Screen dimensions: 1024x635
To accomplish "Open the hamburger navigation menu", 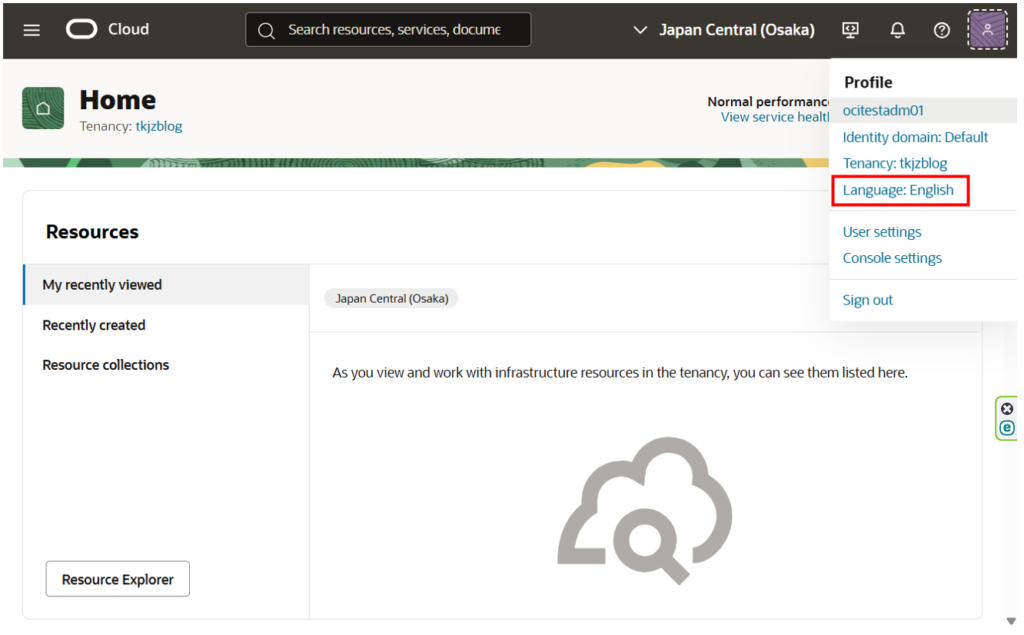I will pyautogui.click(x=32, y=30).
